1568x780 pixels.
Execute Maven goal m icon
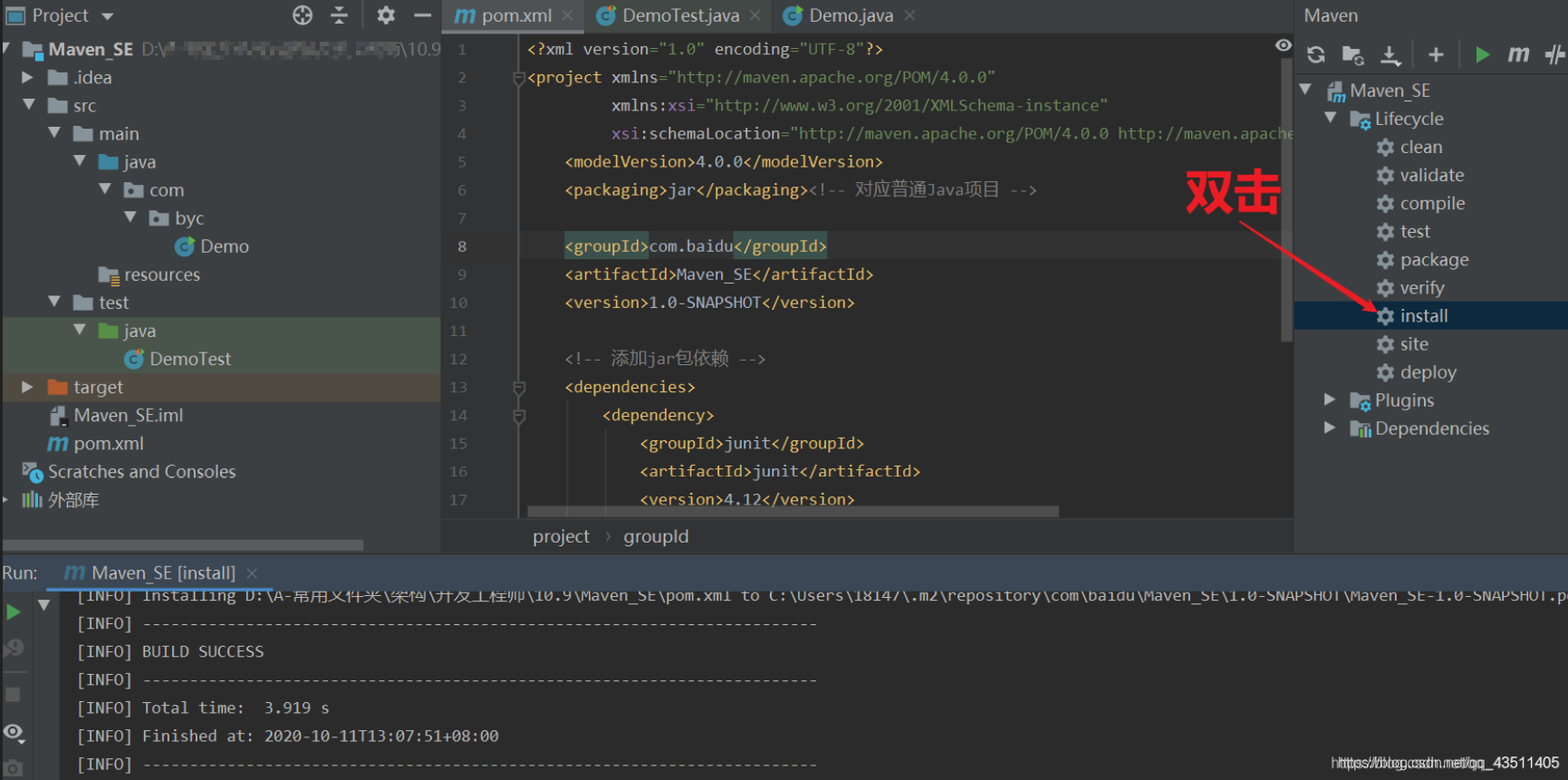coord(1518,55)
